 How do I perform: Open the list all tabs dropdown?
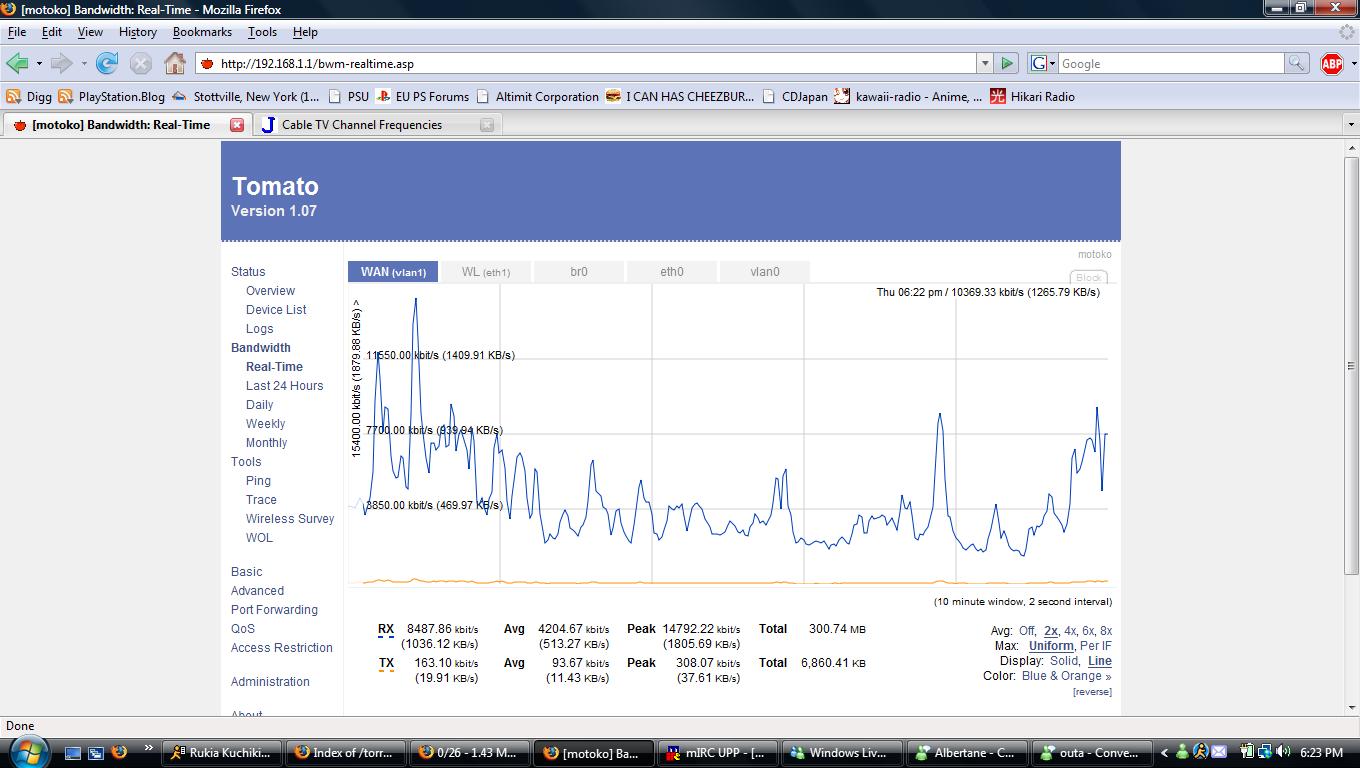point(1351,125)
